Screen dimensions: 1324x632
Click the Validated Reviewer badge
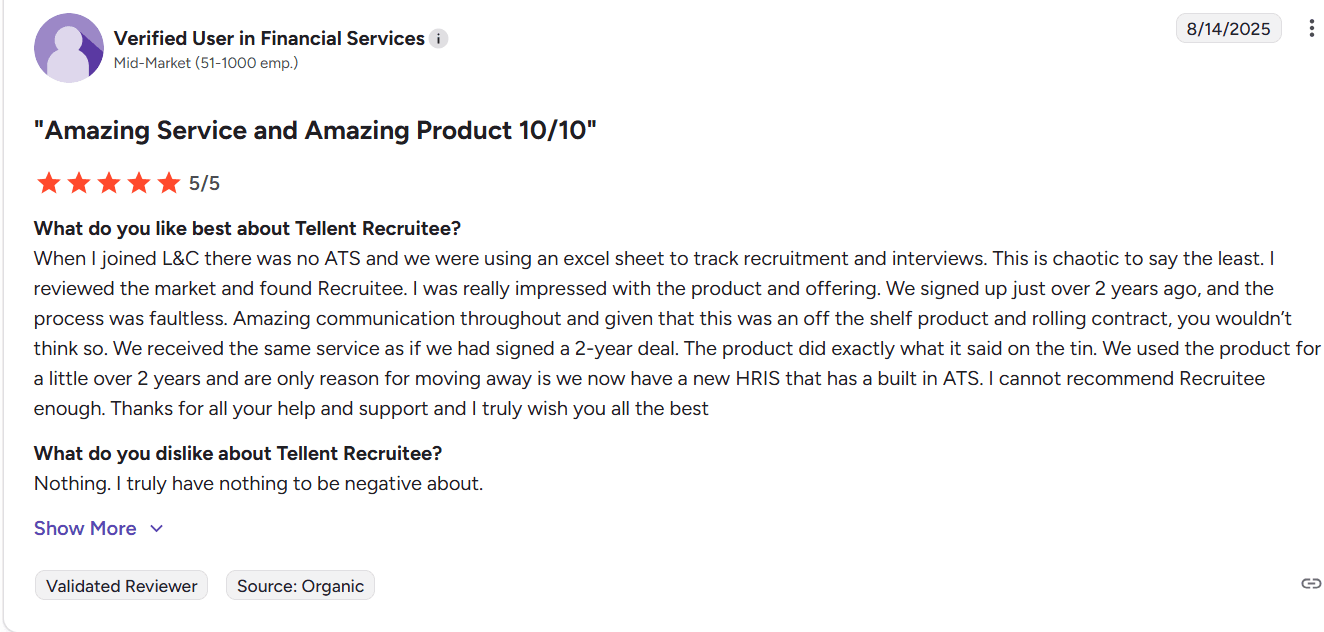click(x=121, y=586)
